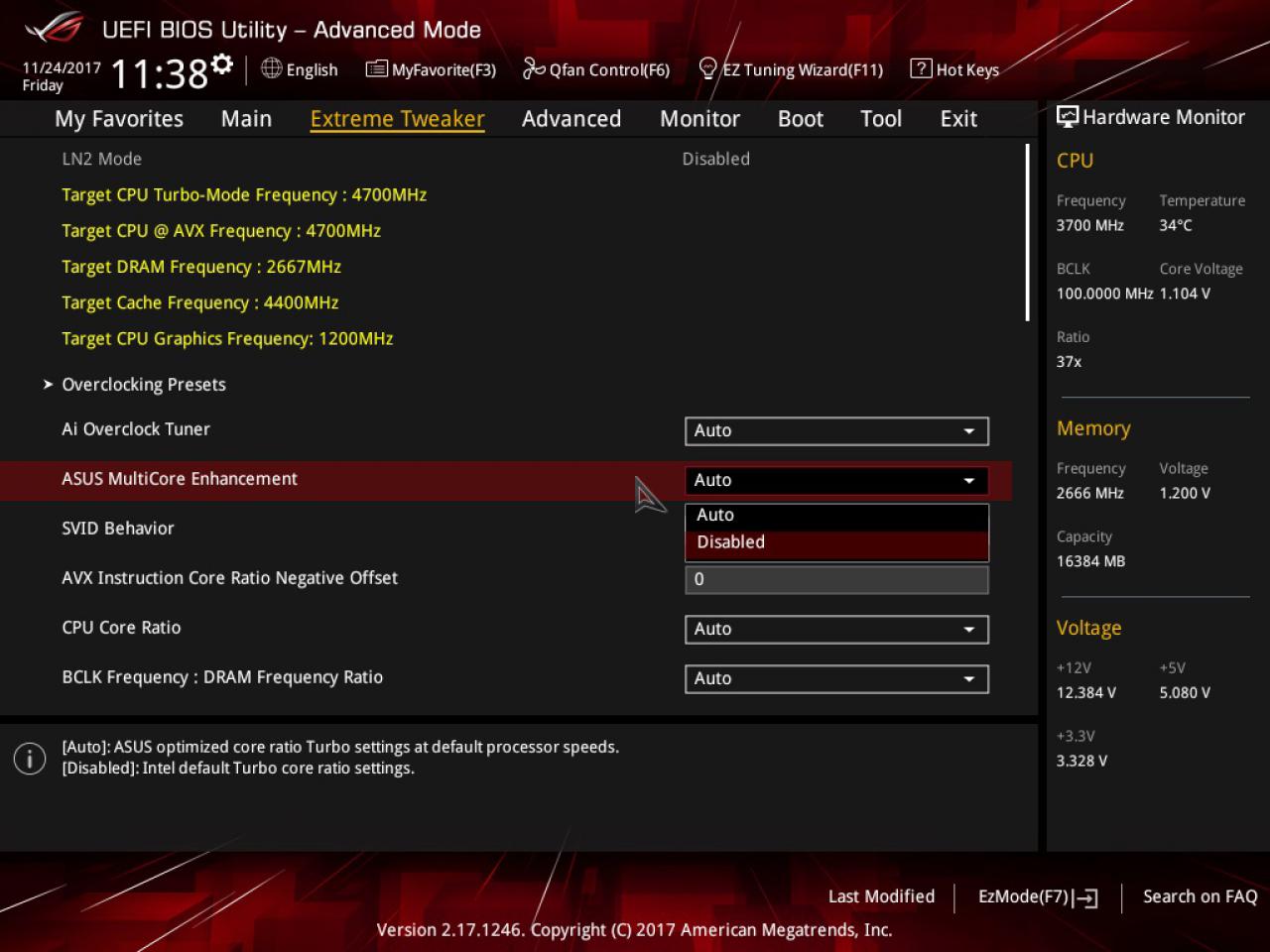Image resolution: width=1270 pixels, height=952 pixels.
Task: Open MyFavorite(F3) label
Action: (444, 69)
